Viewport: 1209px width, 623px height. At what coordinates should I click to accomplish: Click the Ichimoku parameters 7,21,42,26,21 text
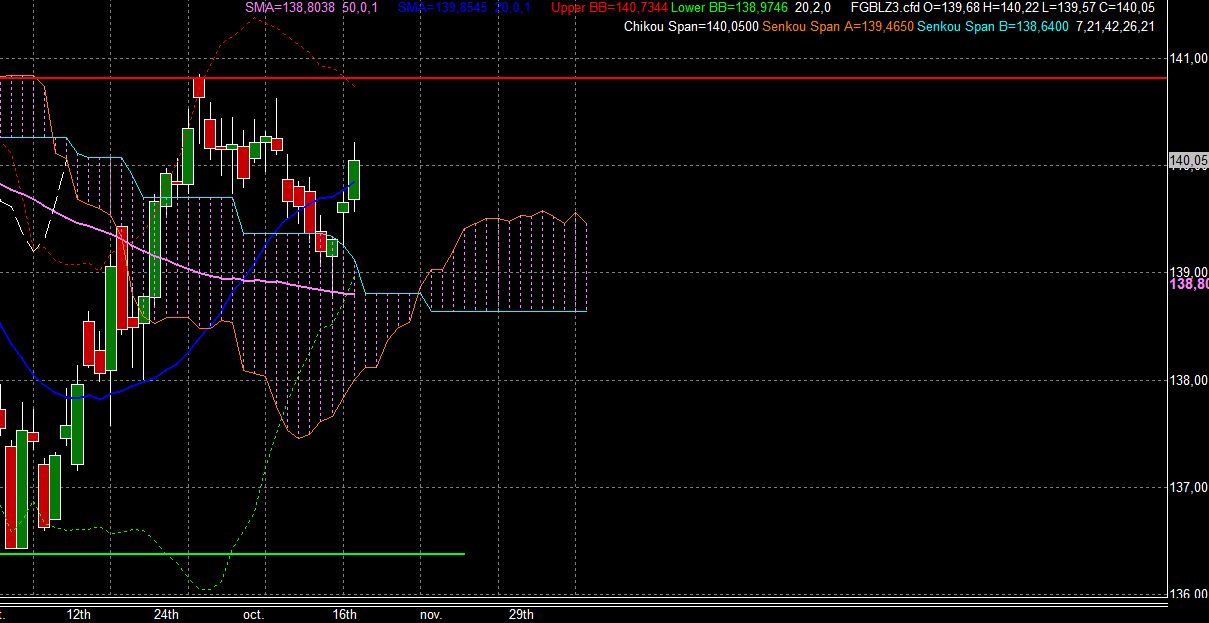(1115, 26)
